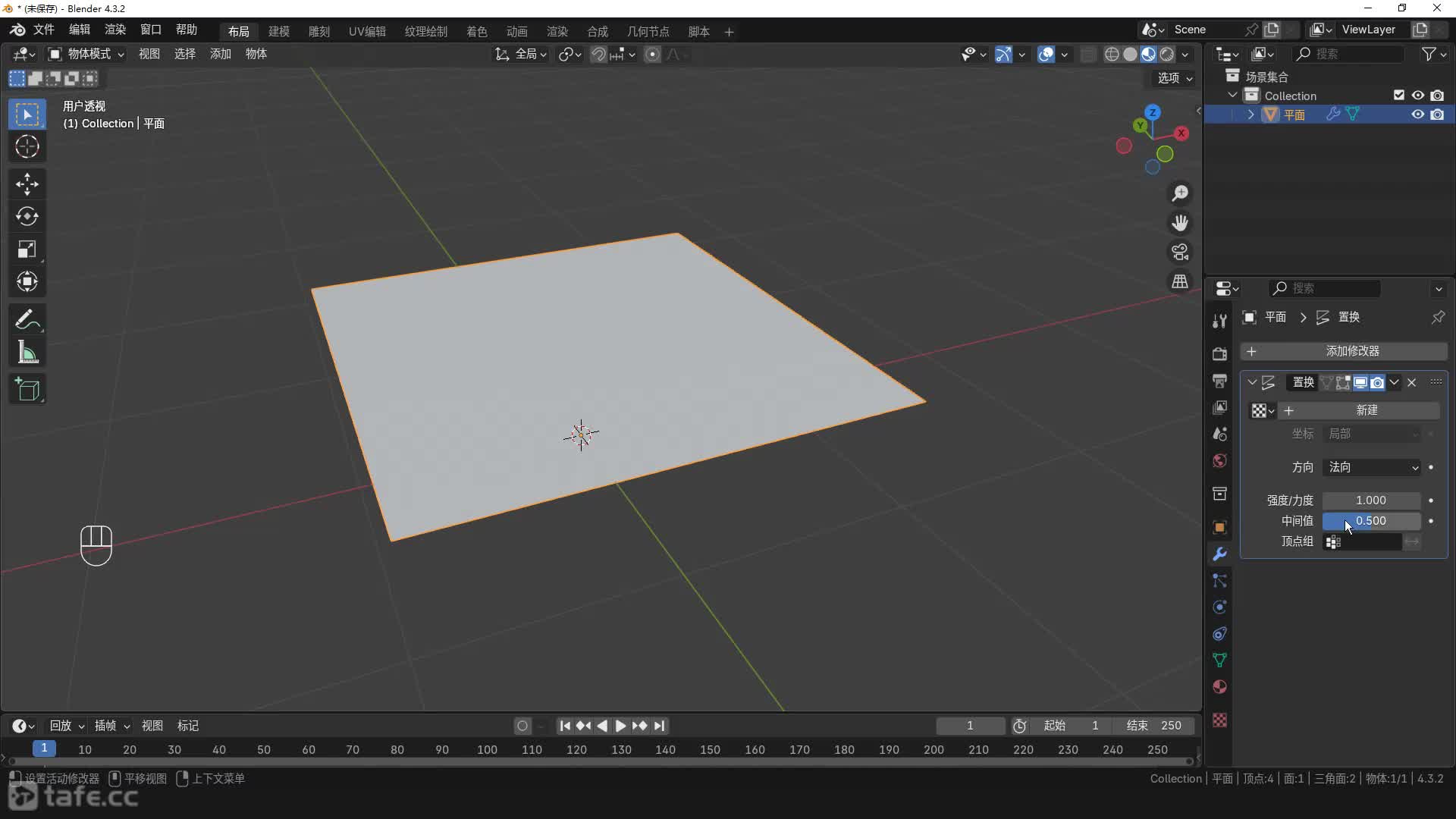Viewport: 1456px width, 819px height.
Task: Disable 平面 in renders camera icon
Action: pyautogui.click(x=1437, y=115)
